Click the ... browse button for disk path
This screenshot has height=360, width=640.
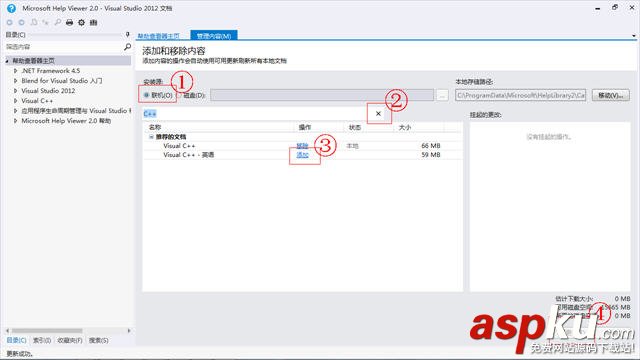click(442, 95)
